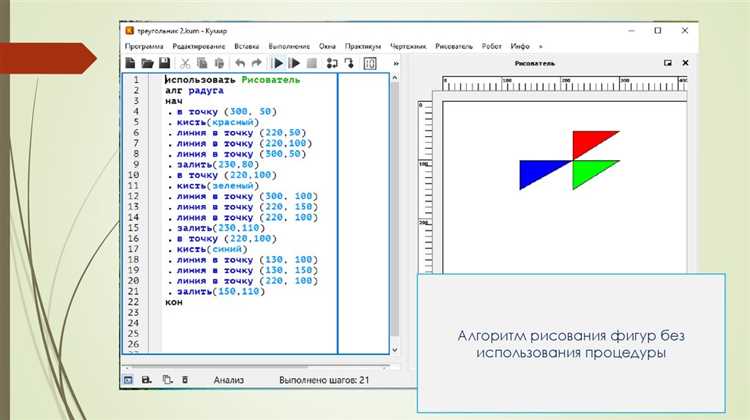Viewport: 750px width, 420px height.
Task: Click the 'кисть(красный)' code line
Action: (x=218, y=122)
